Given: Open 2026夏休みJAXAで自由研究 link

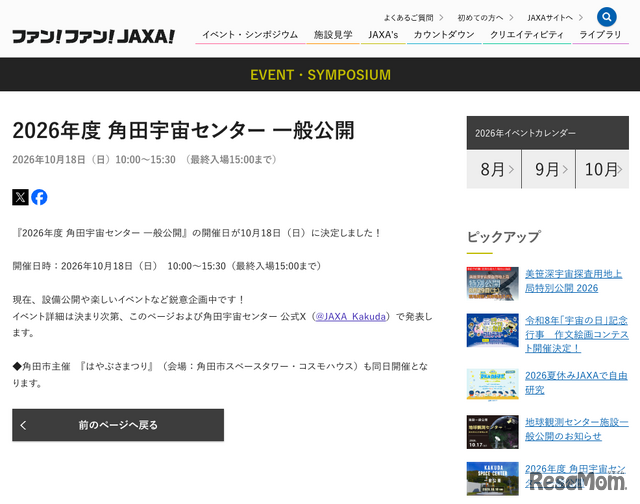Looking at the screenshot, I should [576, 382].
